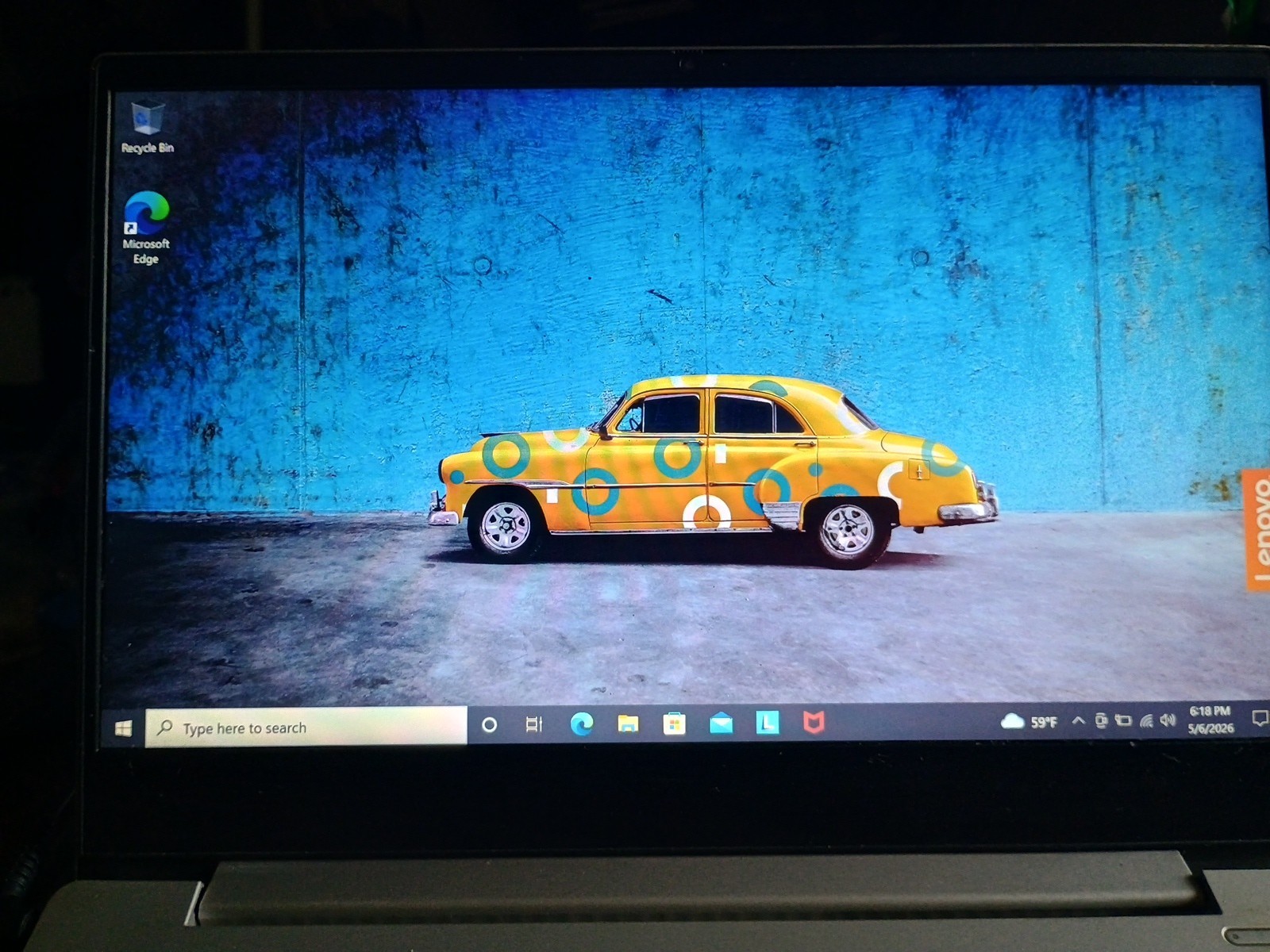Screen dimensions: 1270x952
Task: Open the volume speaker control
Action: point(1167,720)
